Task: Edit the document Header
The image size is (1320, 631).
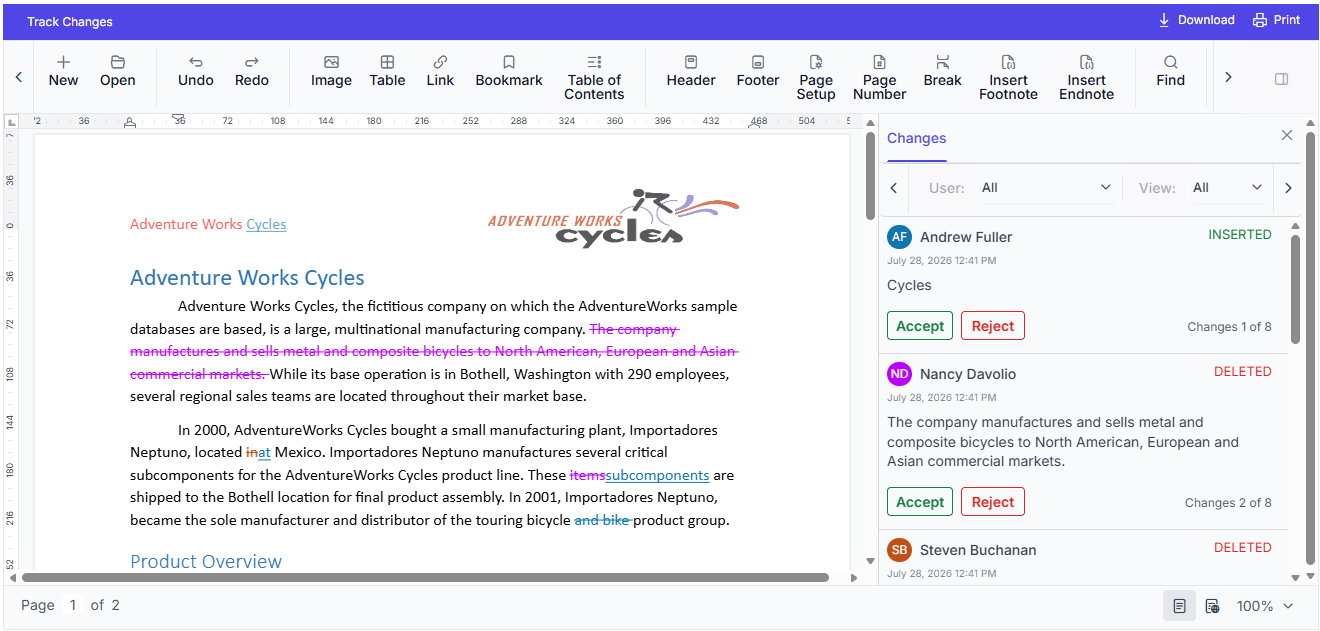Action: pos(691,72)
